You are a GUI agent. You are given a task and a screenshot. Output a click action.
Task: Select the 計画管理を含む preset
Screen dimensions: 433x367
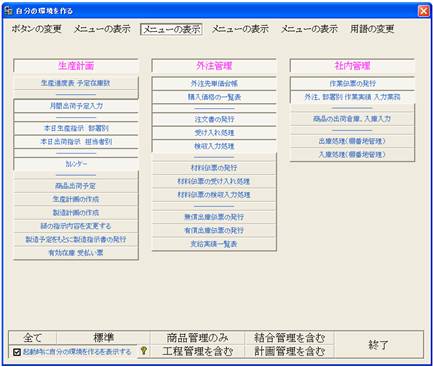[289, 351]
